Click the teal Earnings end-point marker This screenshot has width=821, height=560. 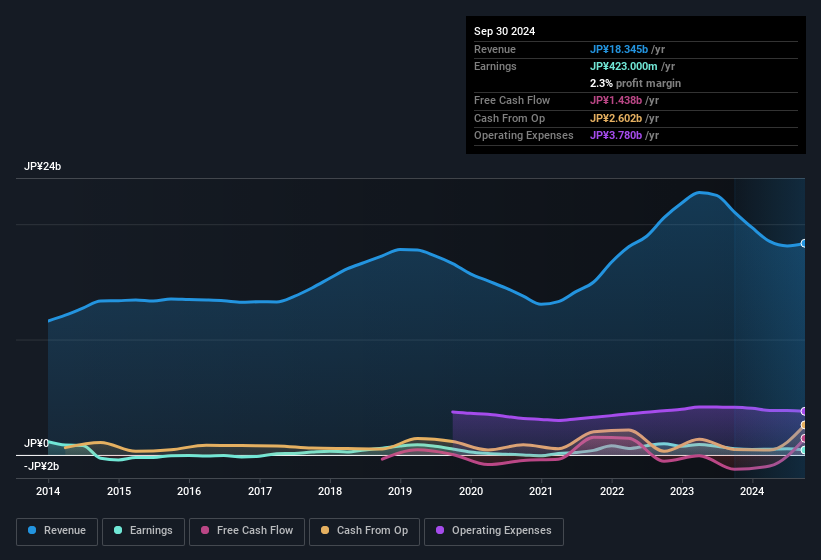click(804, 450)
